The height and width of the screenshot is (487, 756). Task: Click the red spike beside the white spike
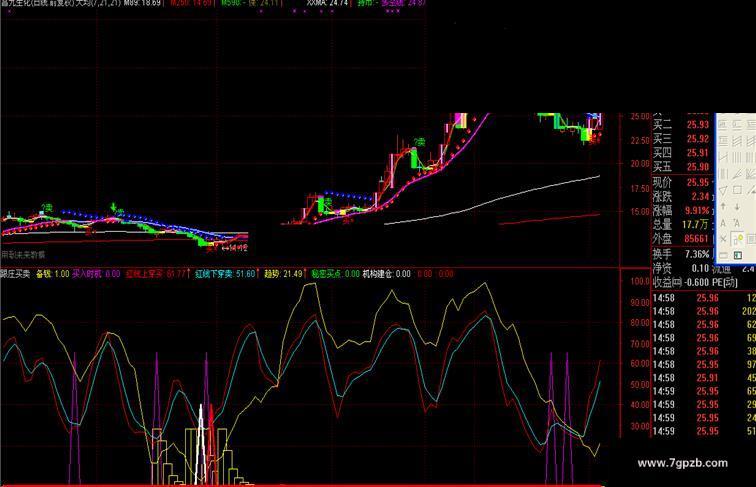click(x=211, y=444)
